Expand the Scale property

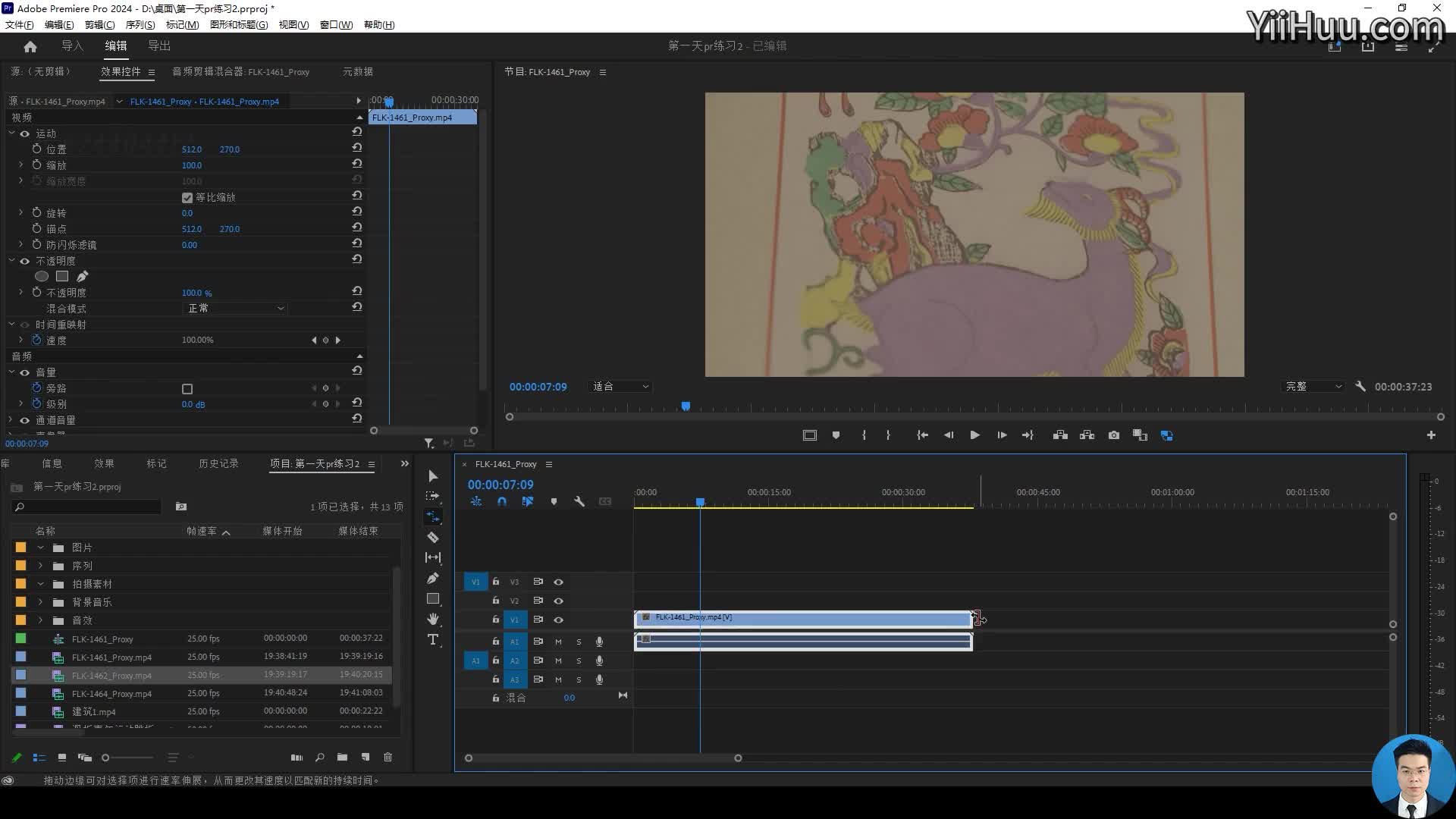click(x=20, y=165)
